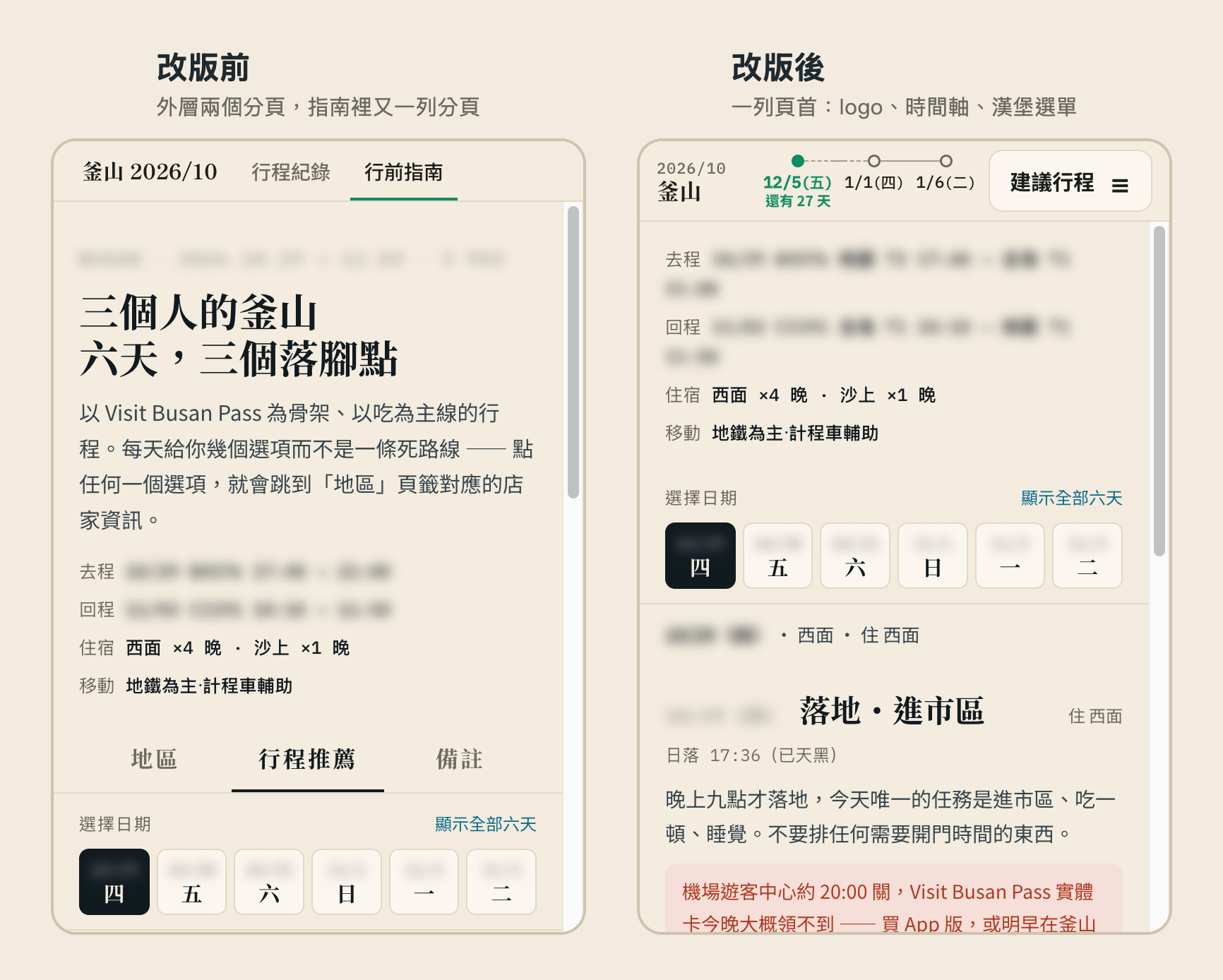1223x980 pixels.
Task: Select the 四 day button in the 改版後 panel
Action: (700, 556)
